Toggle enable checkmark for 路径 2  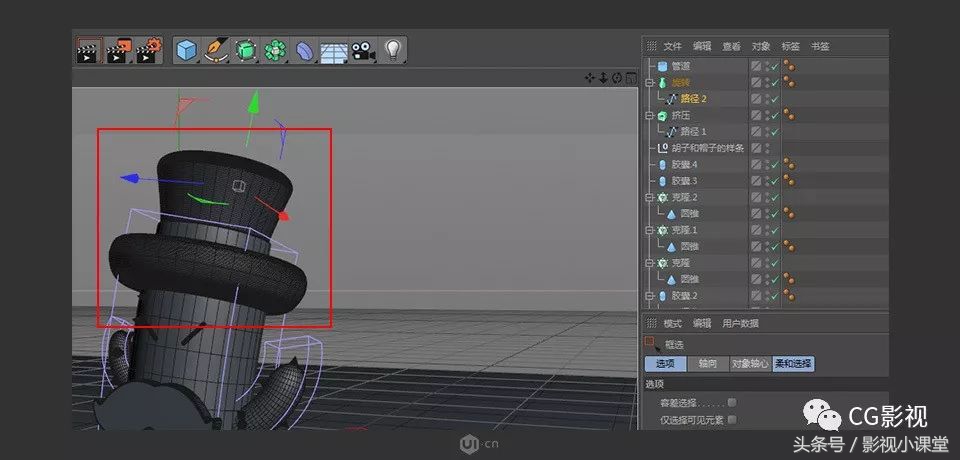point(774,99)
